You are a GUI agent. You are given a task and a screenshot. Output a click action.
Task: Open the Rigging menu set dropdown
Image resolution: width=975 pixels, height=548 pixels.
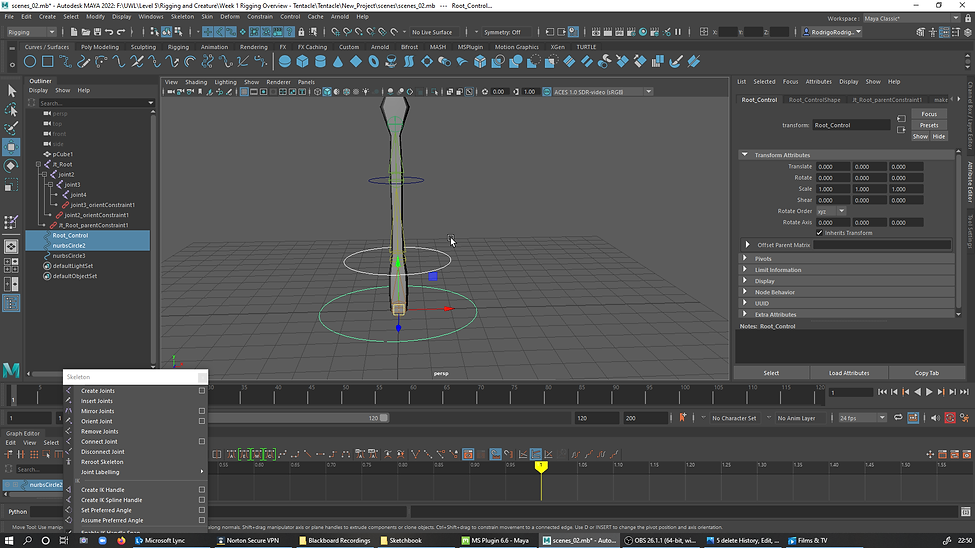click(31, 32)
